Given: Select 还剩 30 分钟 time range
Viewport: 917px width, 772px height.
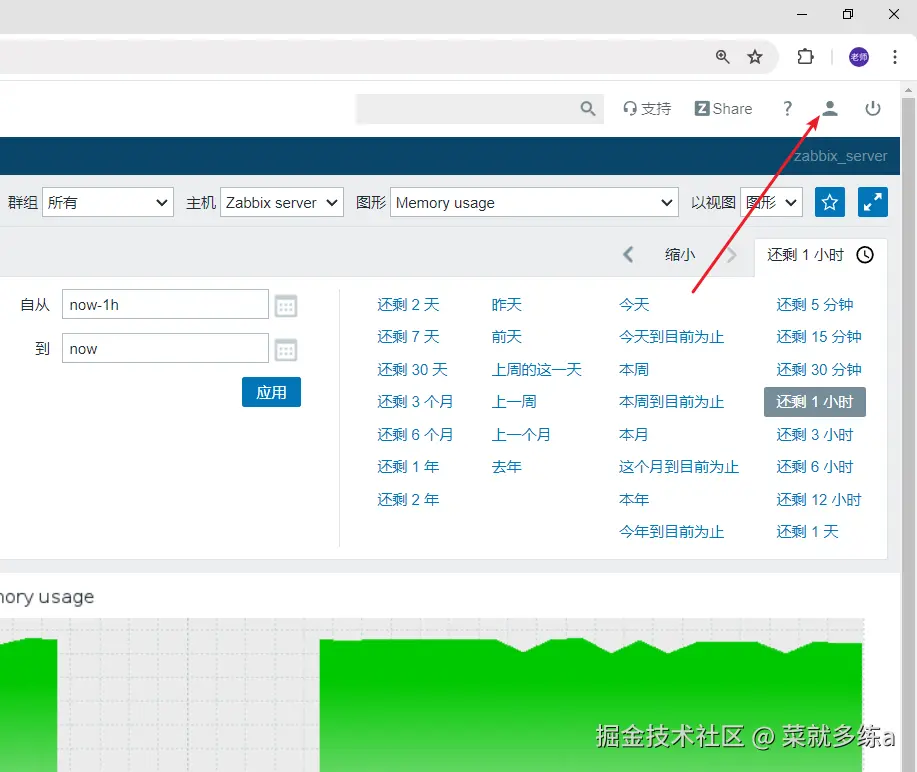Looking at the screenshot, I should pyautogui.click(x=819, y=370).
